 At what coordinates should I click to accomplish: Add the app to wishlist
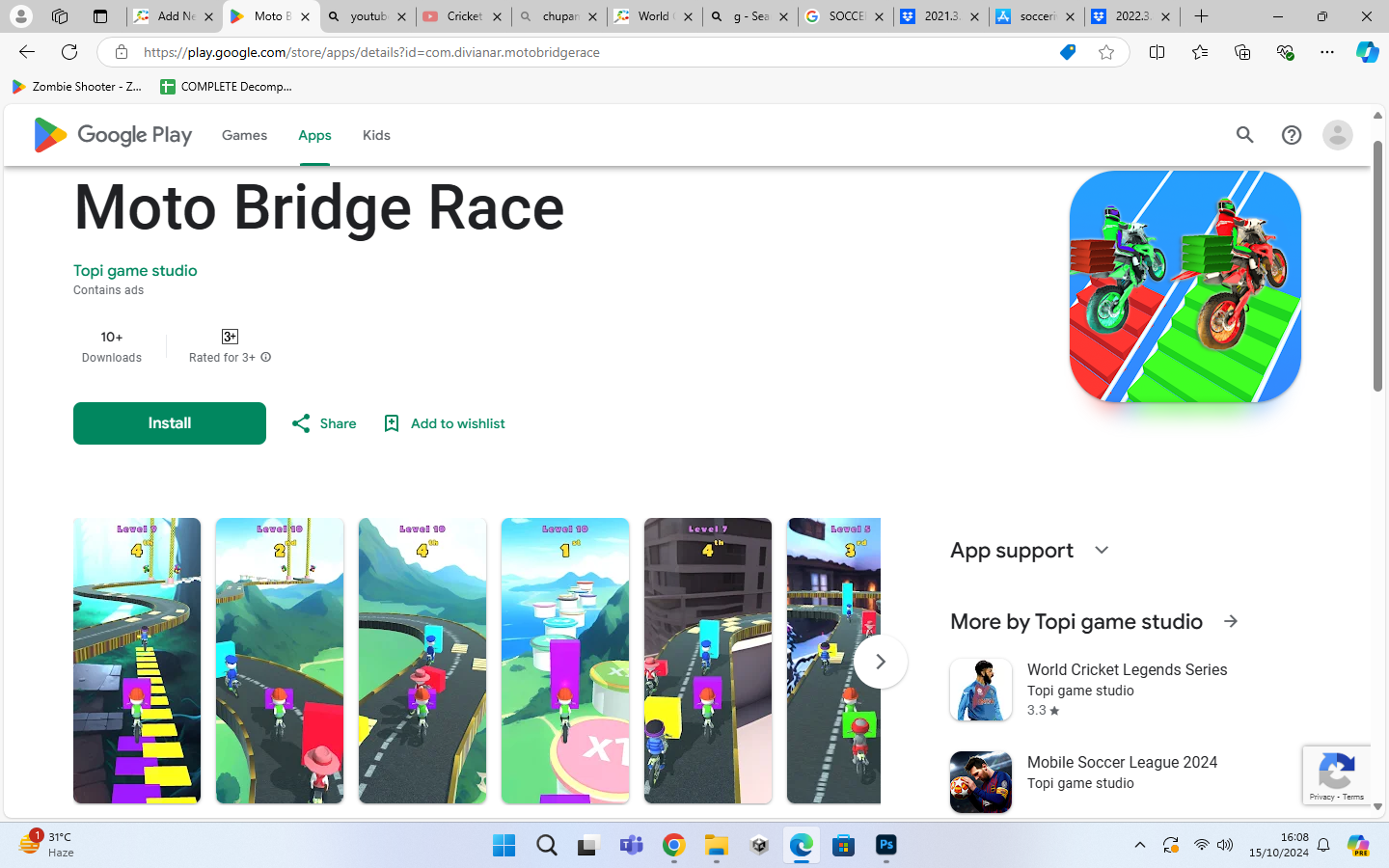click(445, 423)
